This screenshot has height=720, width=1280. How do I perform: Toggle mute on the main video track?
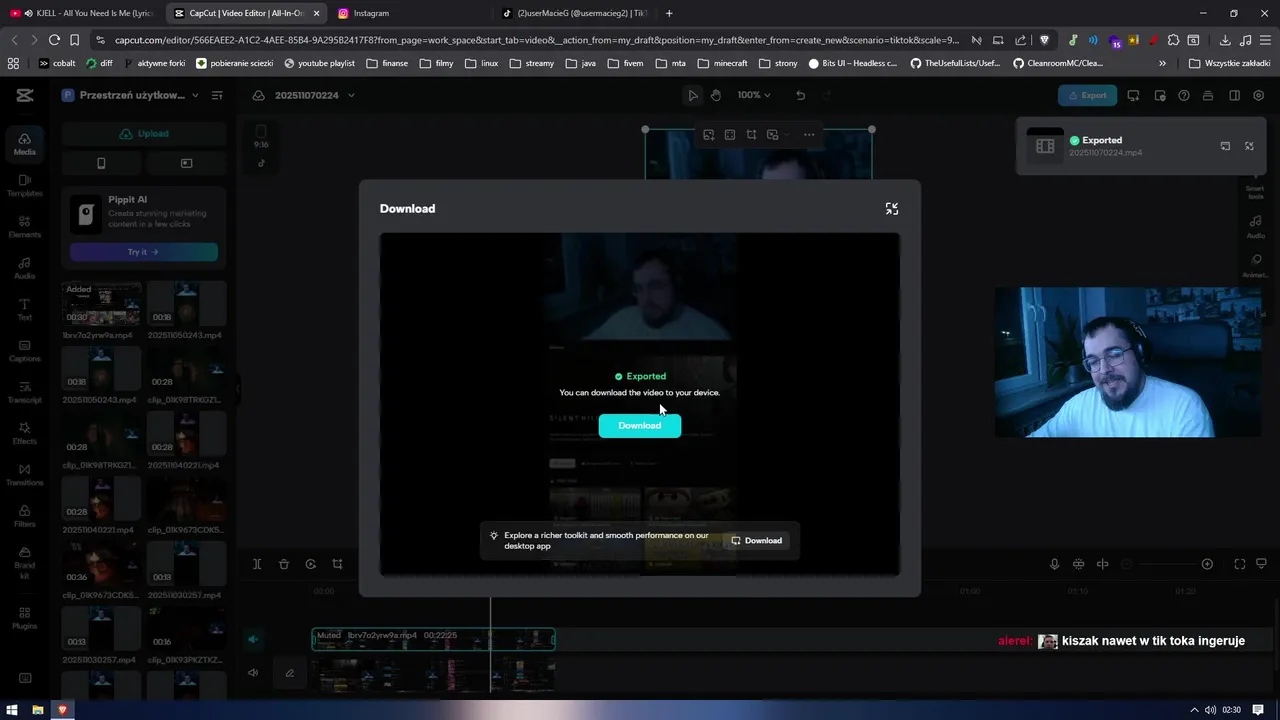tap(253, 640)
